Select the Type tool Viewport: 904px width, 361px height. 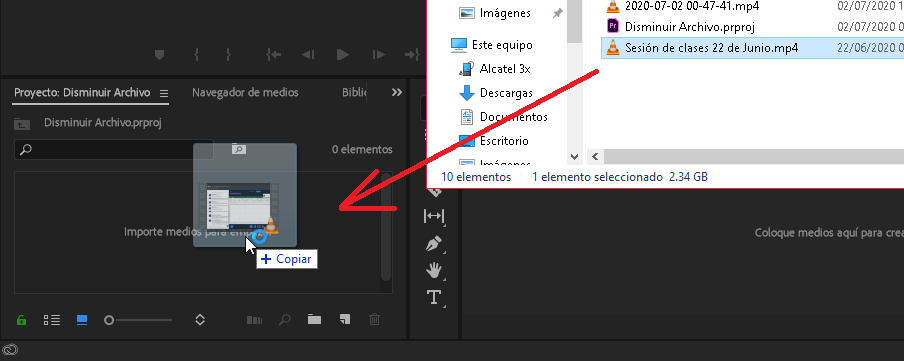pos(434,298)
